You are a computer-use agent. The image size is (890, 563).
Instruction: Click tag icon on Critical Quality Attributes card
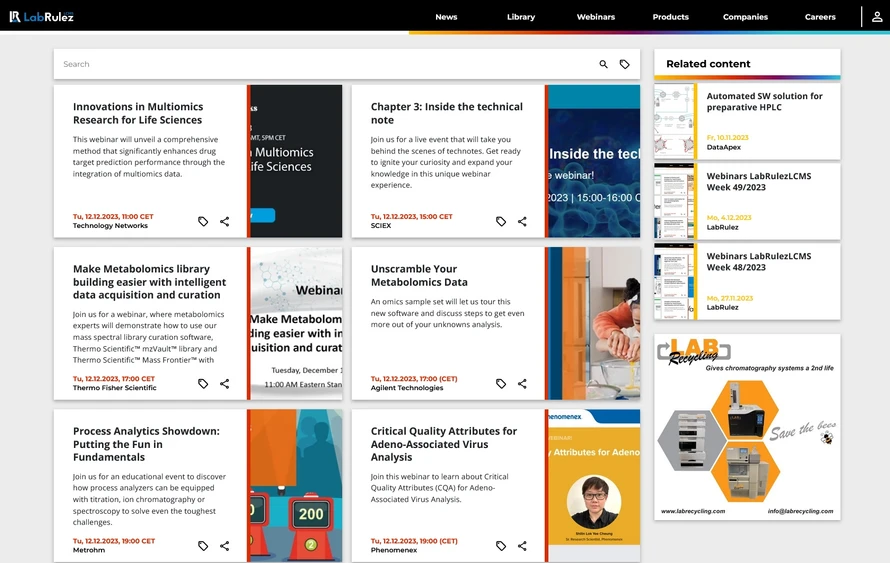coord(501,546)
